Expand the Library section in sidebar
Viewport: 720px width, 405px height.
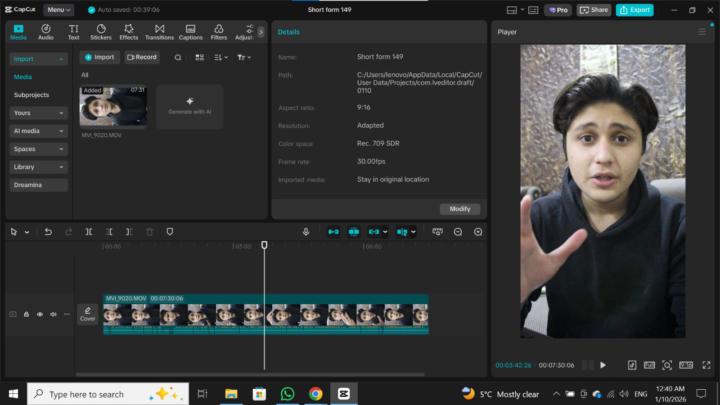[x=39, y=167]
